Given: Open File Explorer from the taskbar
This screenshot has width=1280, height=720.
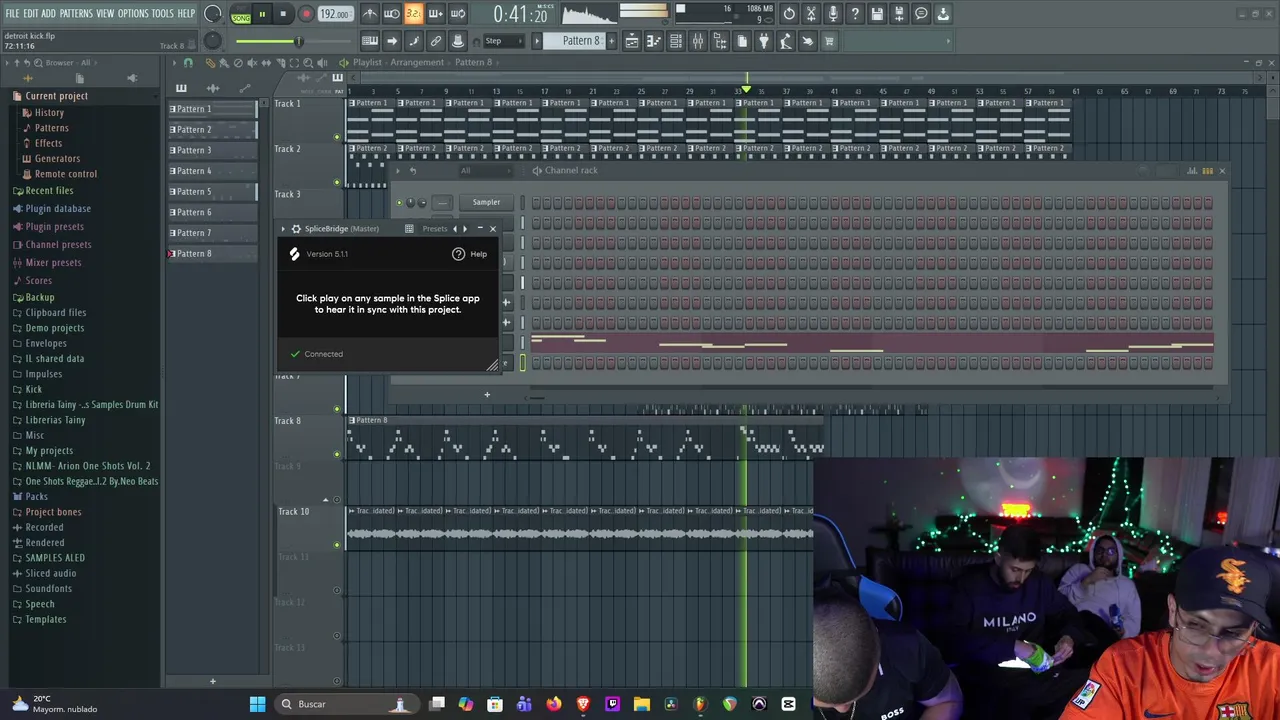Looking at the screenshot, I should tap(642, 704).
